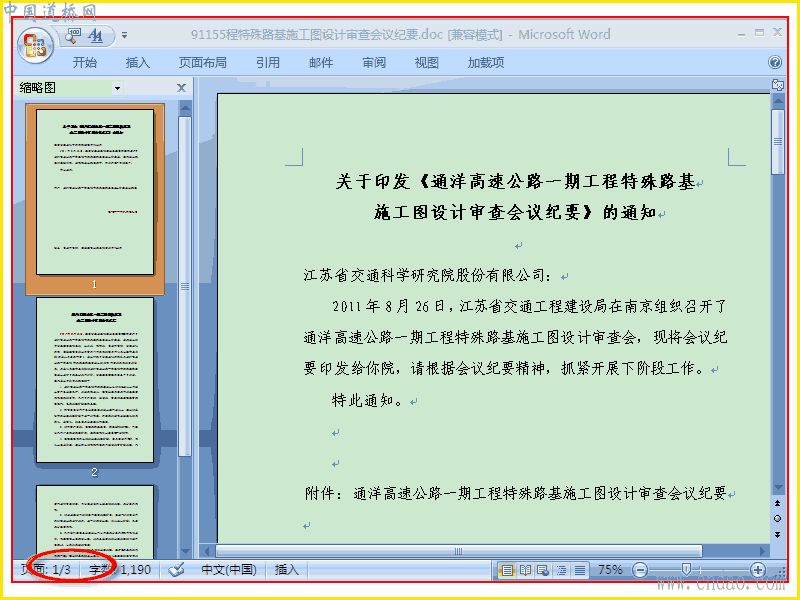This screenshot has height=600, width=800.
Task: Switch to Full Screen Reading view
Action: [525, 570]
